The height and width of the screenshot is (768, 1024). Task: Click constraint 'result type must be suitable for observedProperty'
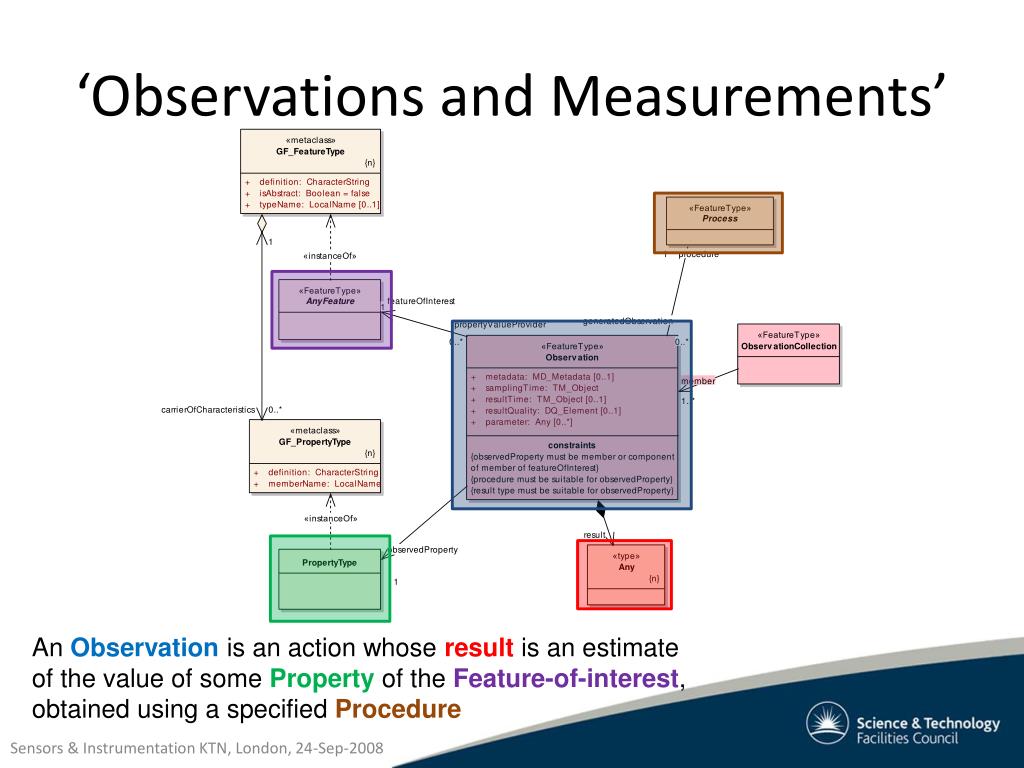coord(572,490)
